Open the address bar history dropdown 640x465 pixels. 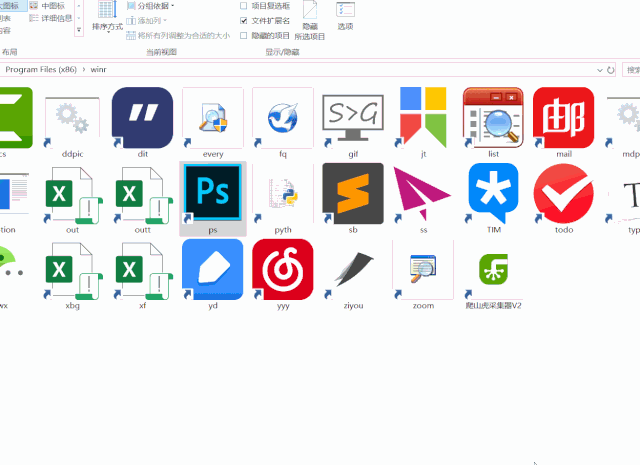tap(600, 70)
